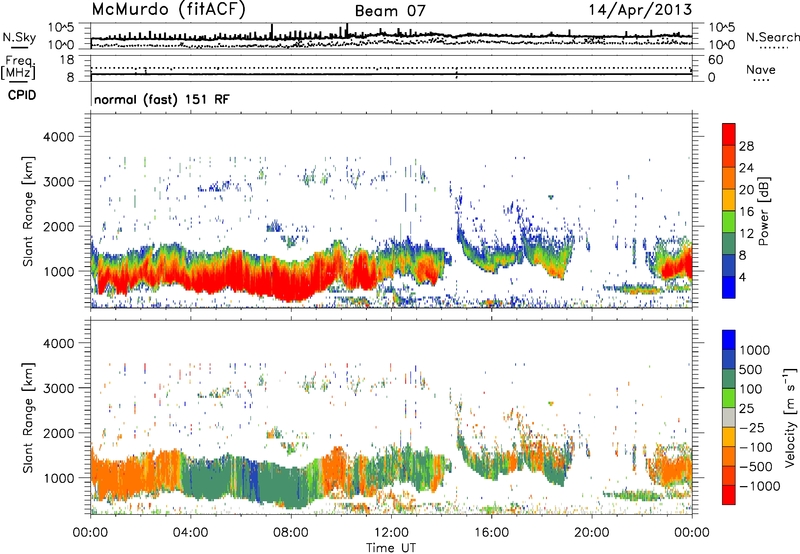This screenshot has height=554, width=800.
Task: Select the 1000 label on Velocity colorbar
Action: tap(755, 350)
